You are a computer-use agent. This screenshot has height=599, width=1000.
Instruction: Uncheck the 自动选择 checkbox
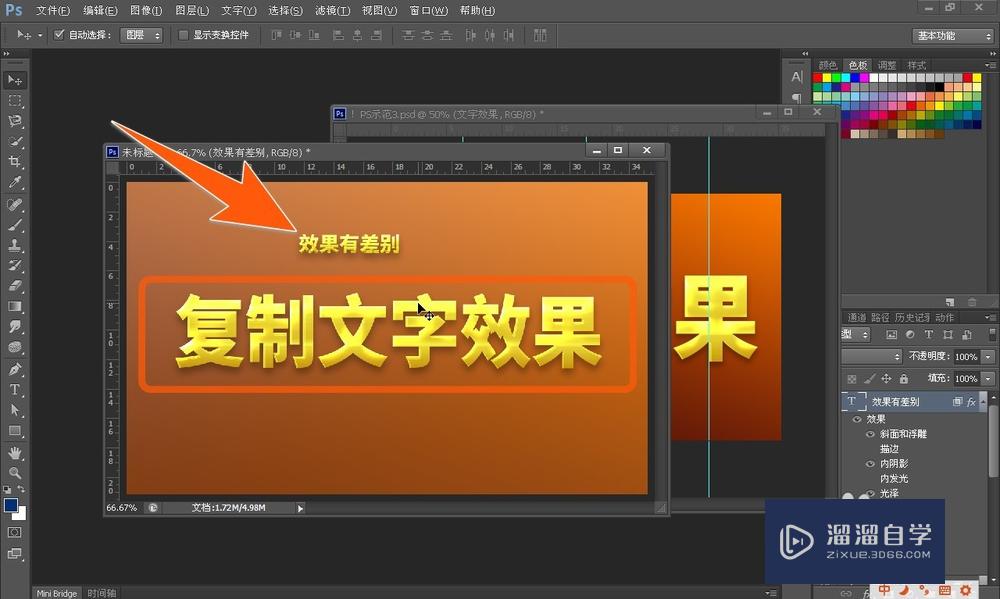pyautogui.click(x=59, y=35)
